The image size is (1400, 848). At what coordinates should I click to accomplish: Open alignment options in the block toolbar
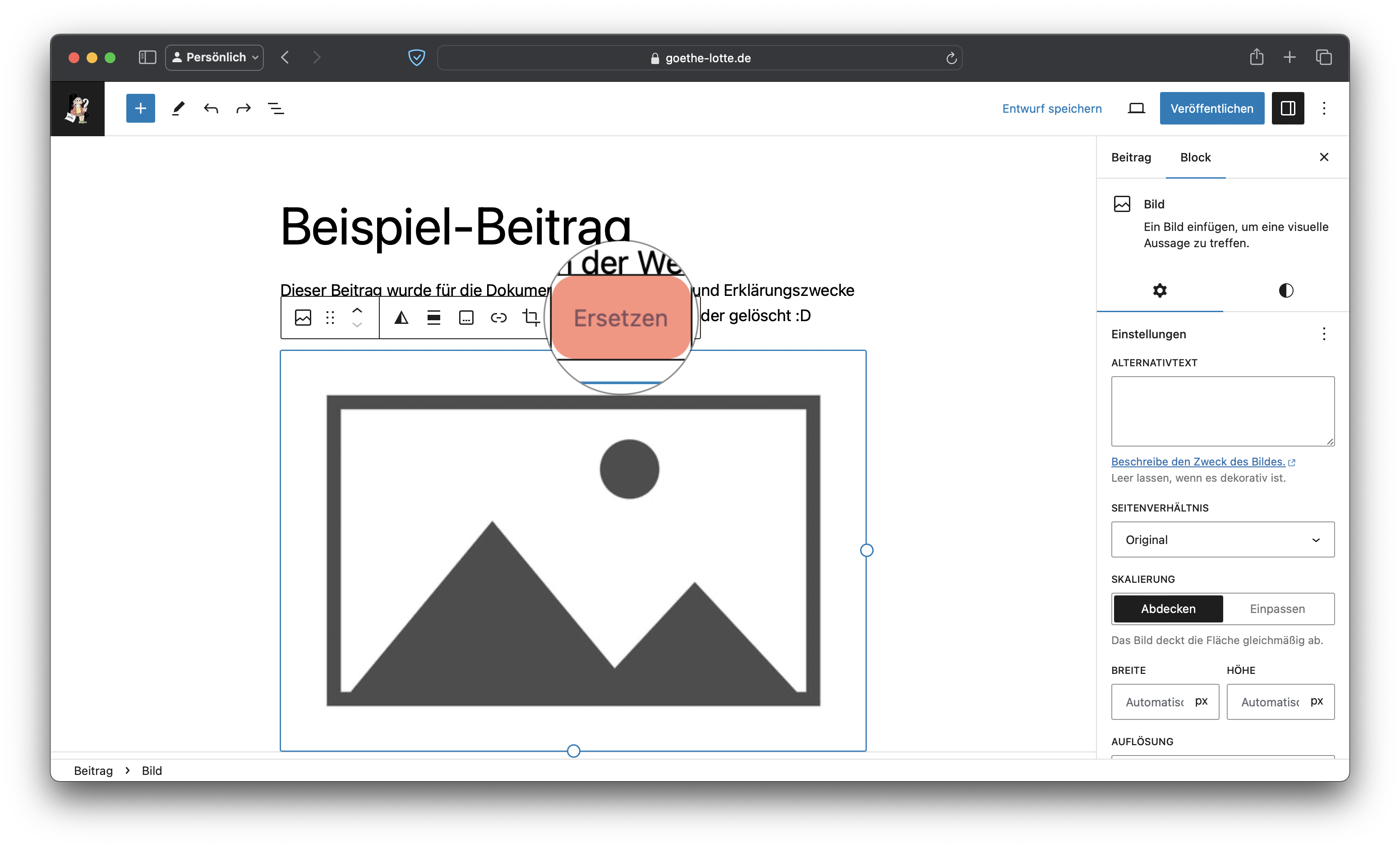click(x=433, y=317)
